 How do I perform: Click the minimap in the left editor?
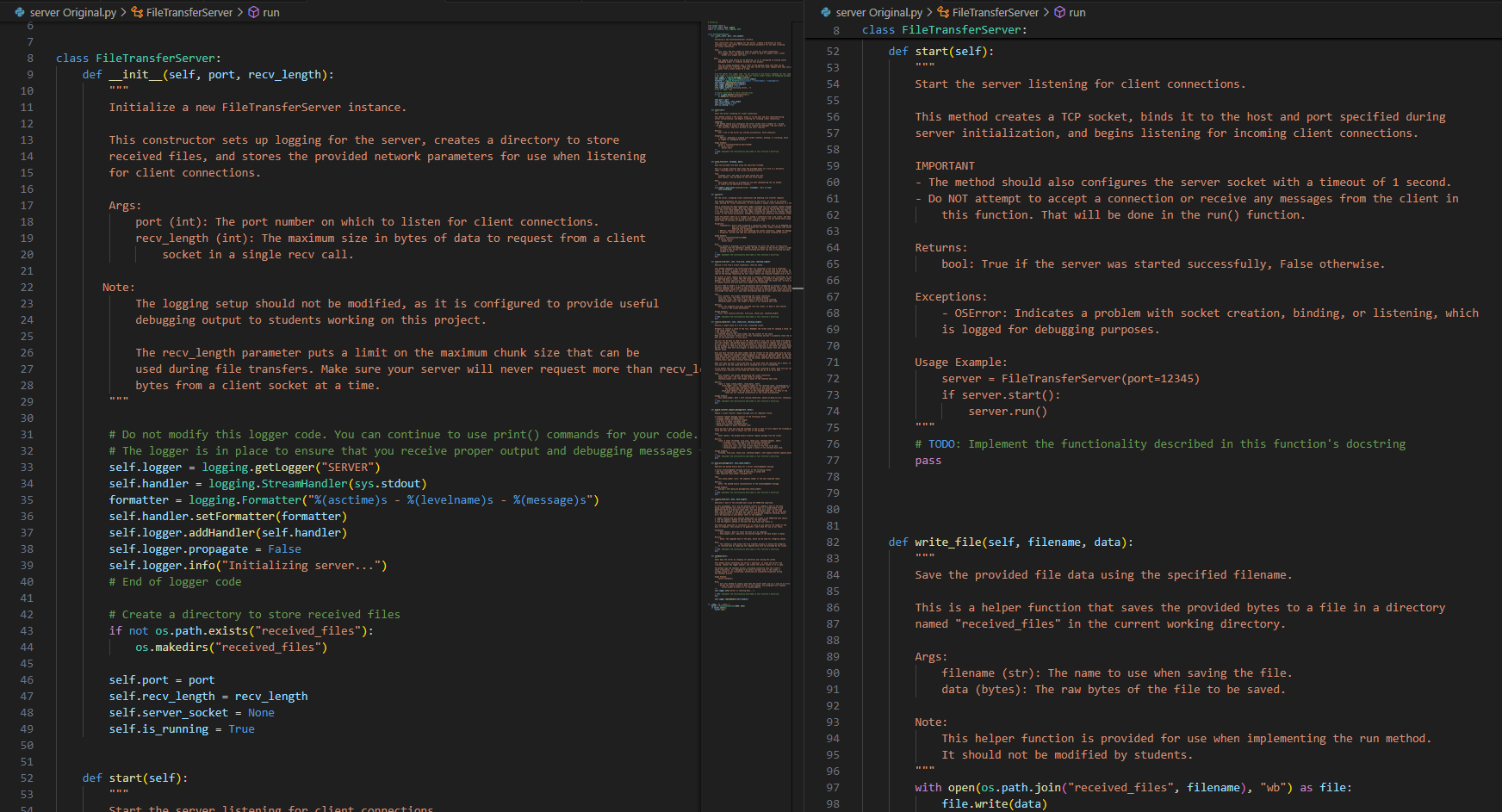(x=749, y=344)
